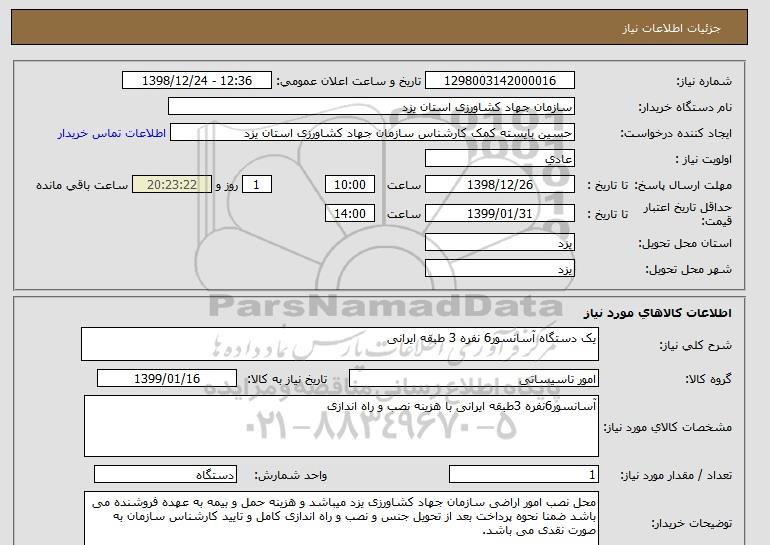Click the label شهر محل تحویل
The image size is (770, 545).
(688, 270)
